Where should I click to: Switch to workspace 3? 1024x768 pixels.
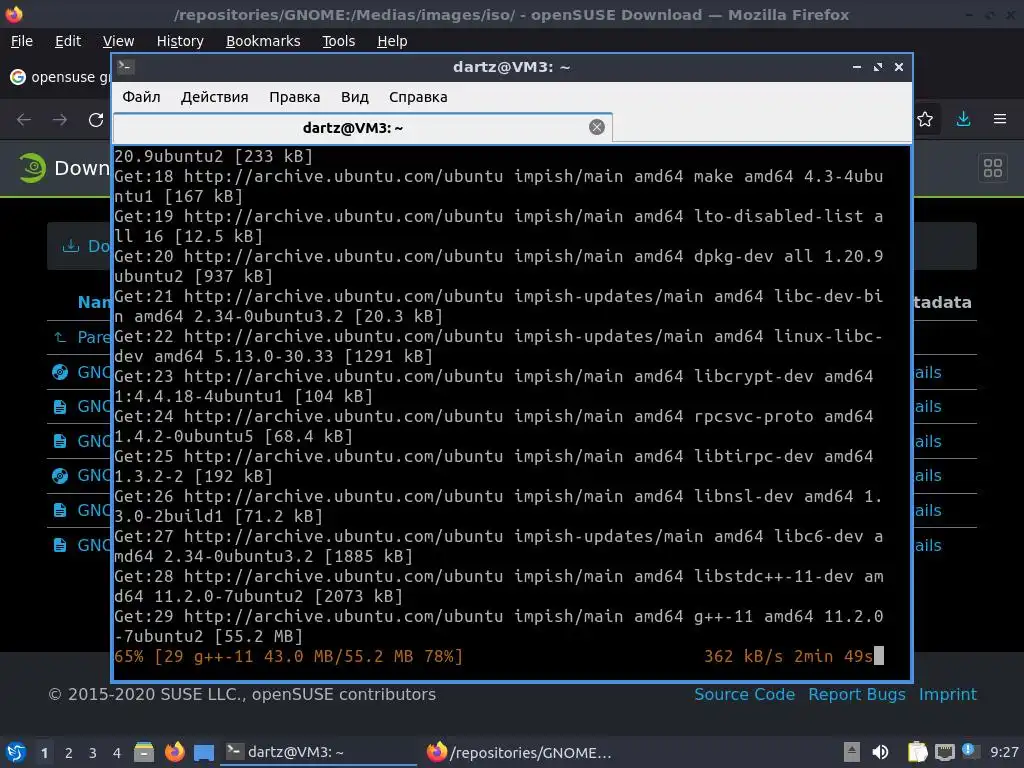[x=93, y=753]
